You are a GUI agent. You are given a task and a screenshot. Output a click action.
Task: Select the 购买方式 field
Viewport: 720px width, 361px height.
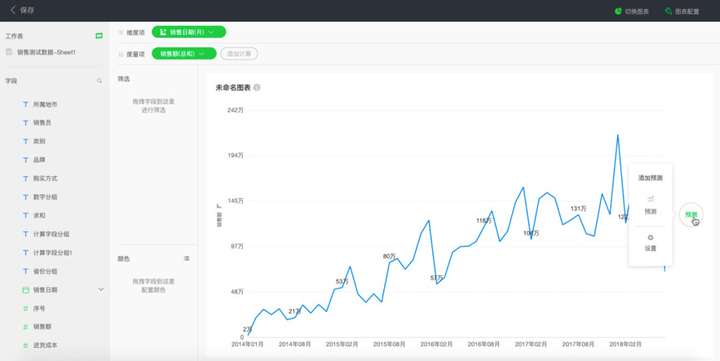(x=45, y=178)
